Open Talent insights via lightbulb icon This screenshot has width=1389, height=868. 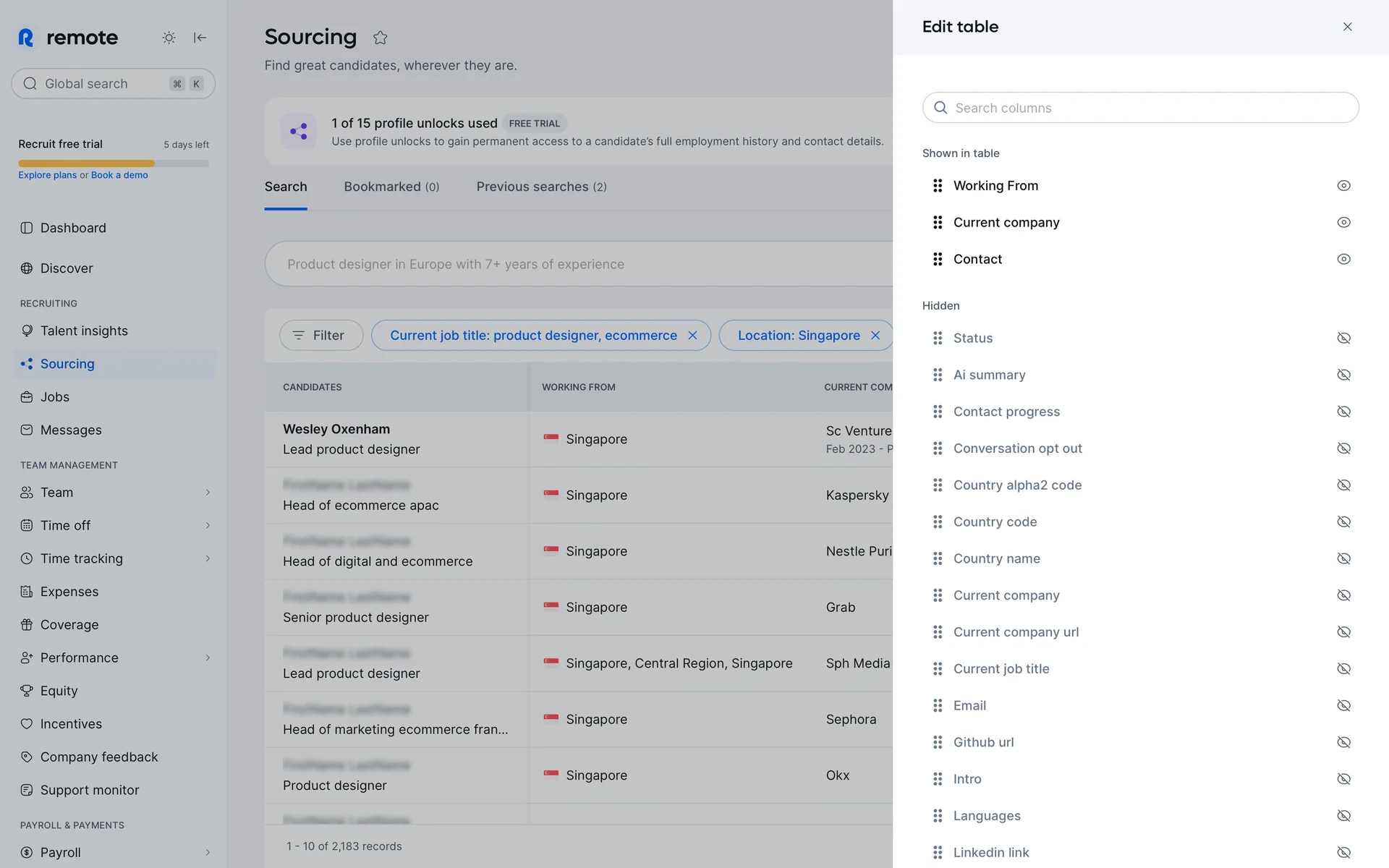[27, 331]
